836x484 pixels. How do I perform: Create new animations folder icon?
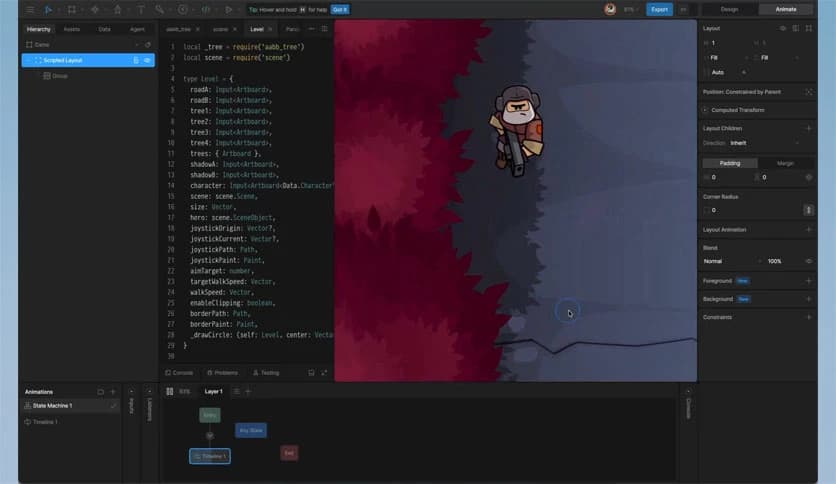point(100,392)
